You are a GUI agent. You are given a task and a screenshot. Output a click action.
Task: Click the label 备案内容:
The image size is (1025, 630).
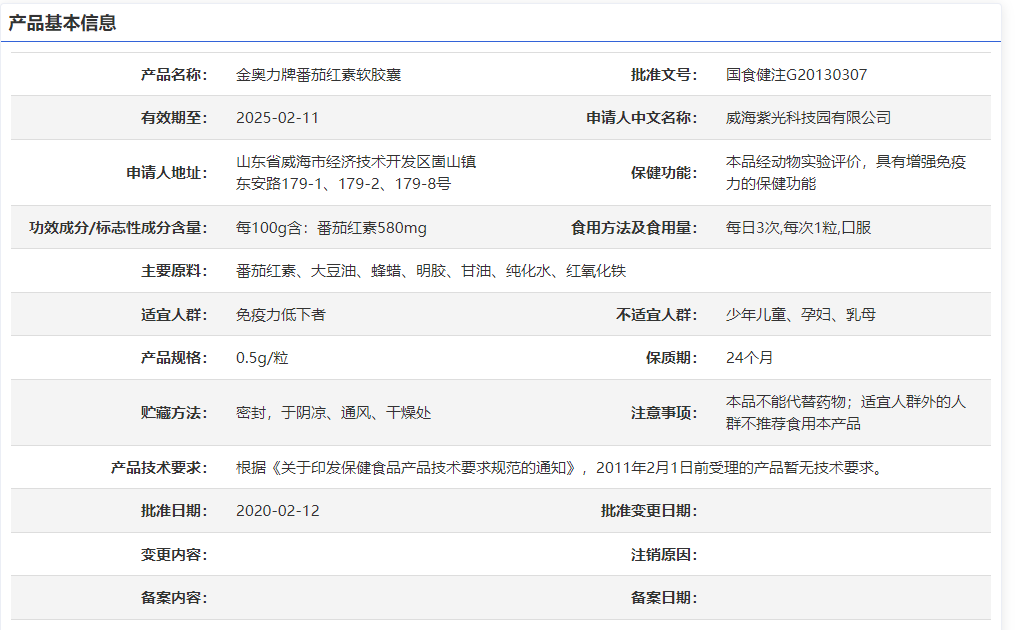point(174,597)
